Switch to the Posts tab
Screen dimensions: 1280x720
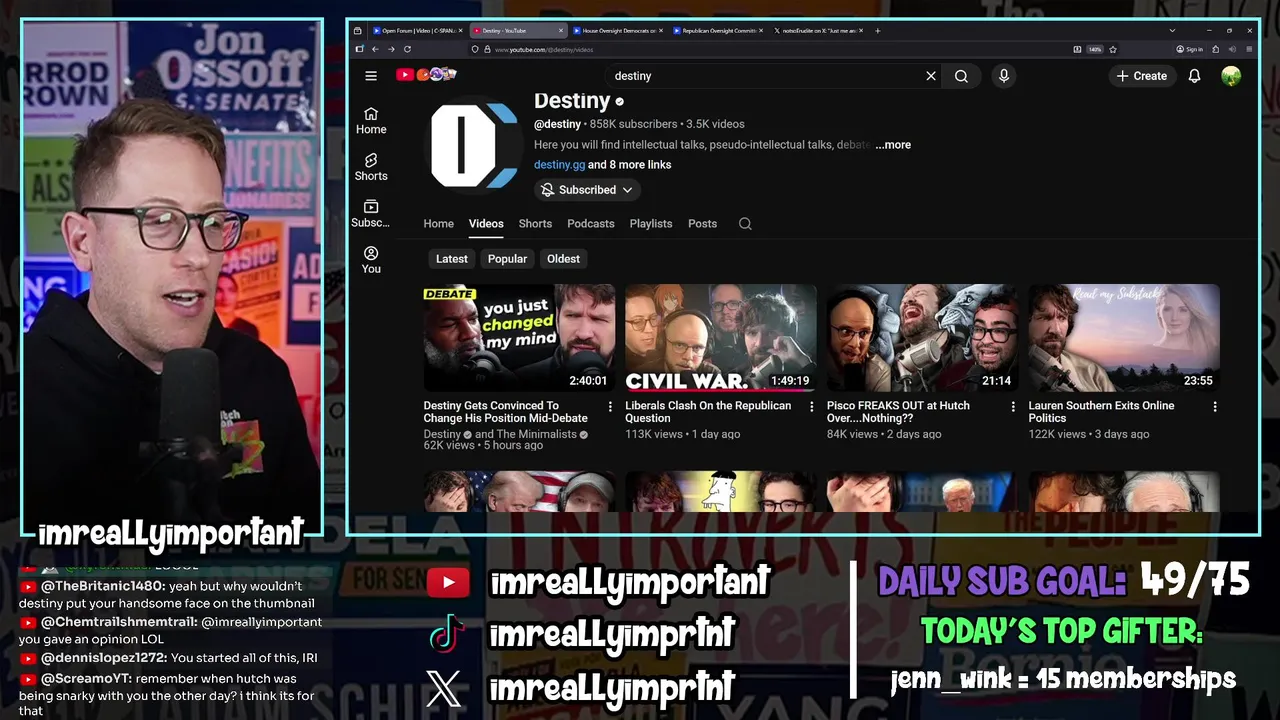[x=702, y=224]
